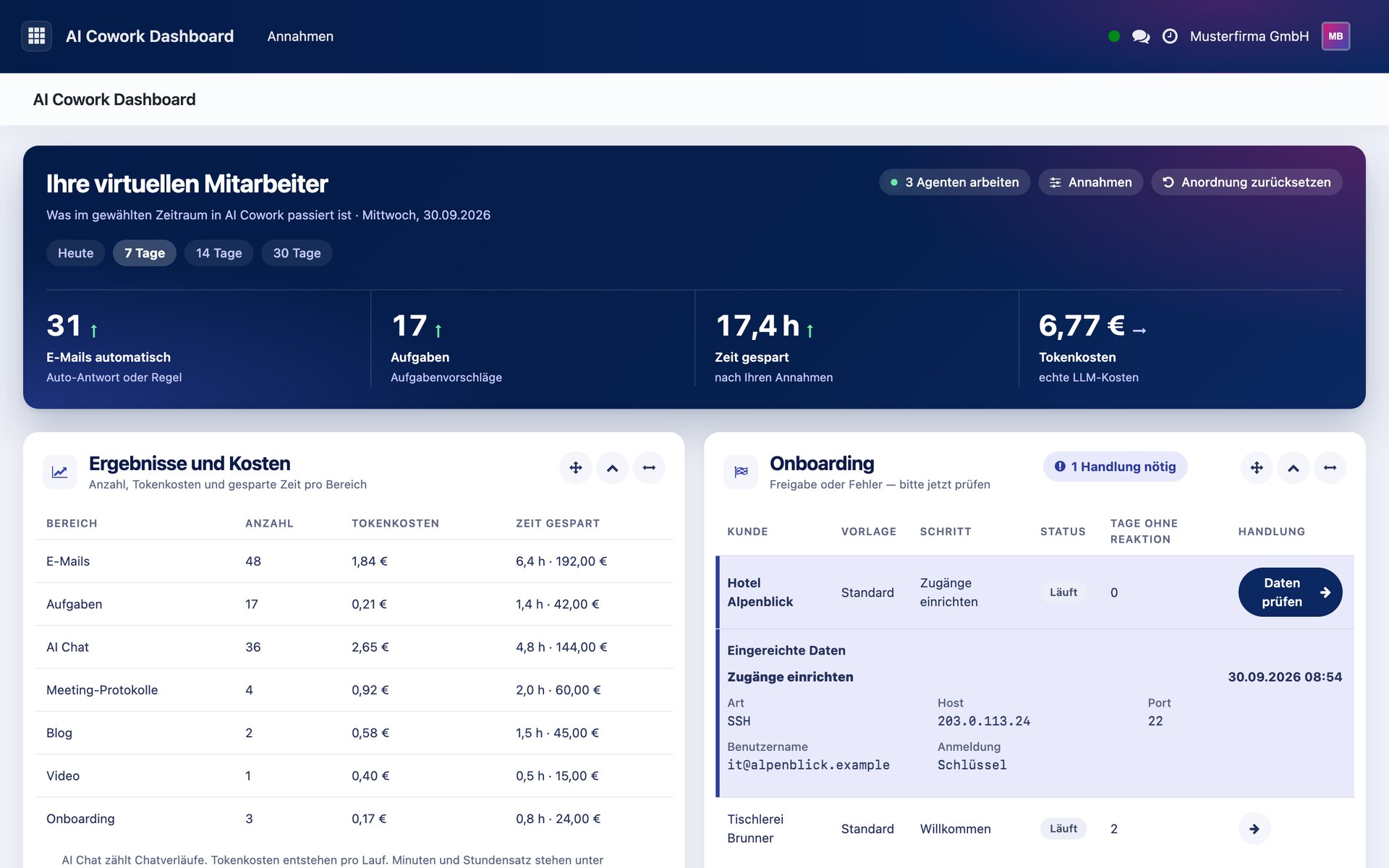
Task: Click AI Cowork Dashboard title in header
Action: [150, 36]
